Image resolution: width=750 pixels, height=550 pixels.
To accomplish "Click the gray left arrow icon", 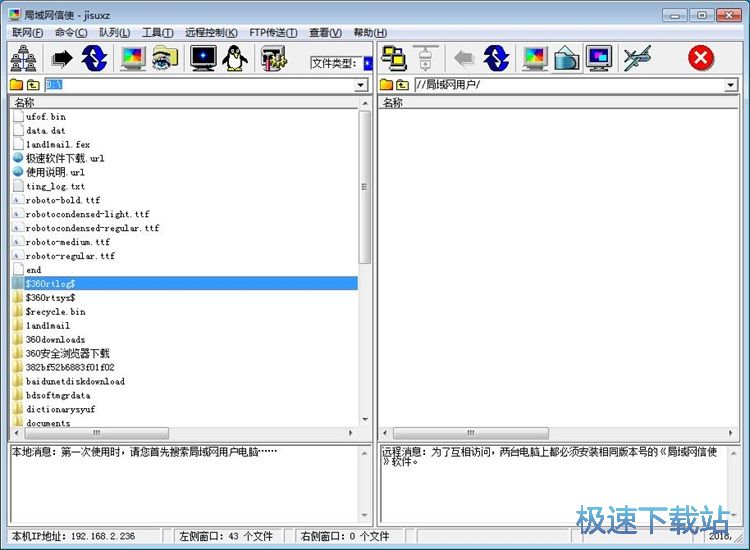I will (x=464, y=58).
